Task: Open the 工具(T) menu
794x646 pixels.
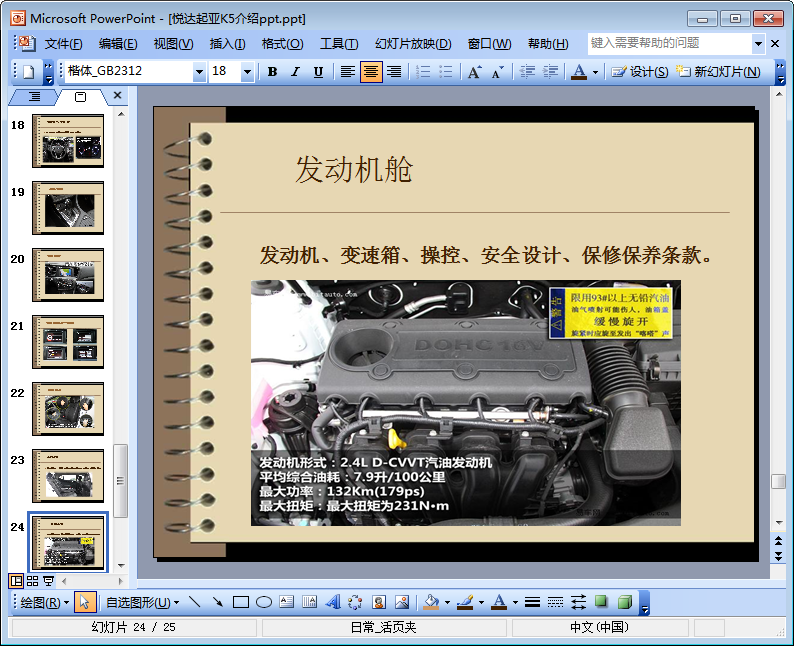Action: coord(339,44)
